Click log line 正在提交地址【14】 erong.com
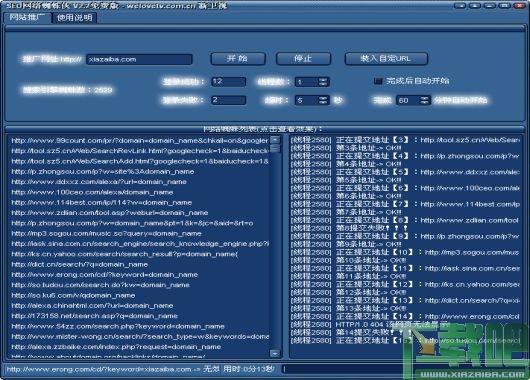This screenshot has width=530, height=380. coord(405,317)
